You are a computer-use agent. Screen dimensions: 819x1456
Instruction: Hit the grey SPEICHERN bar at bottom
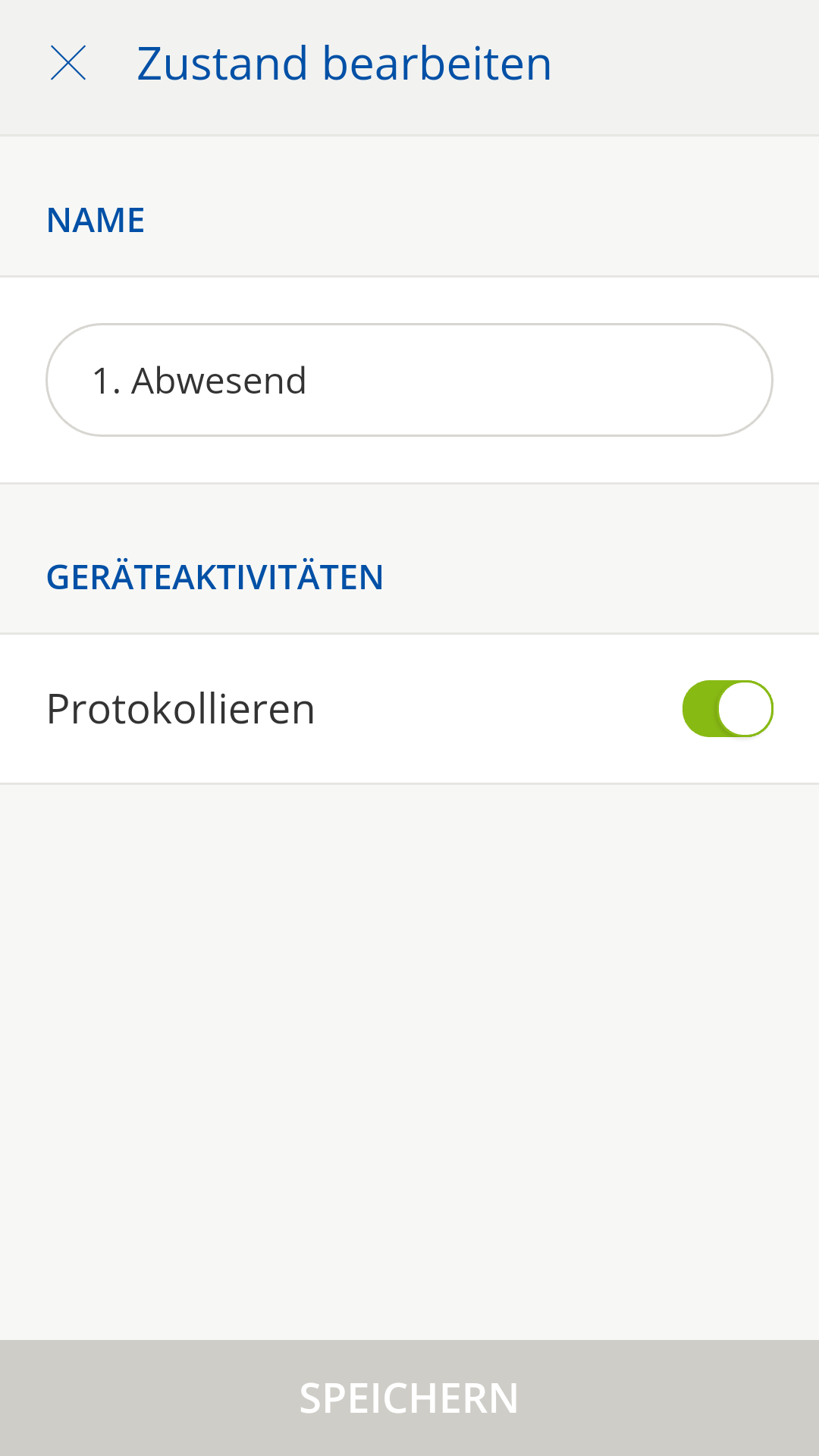(409, 1398)
